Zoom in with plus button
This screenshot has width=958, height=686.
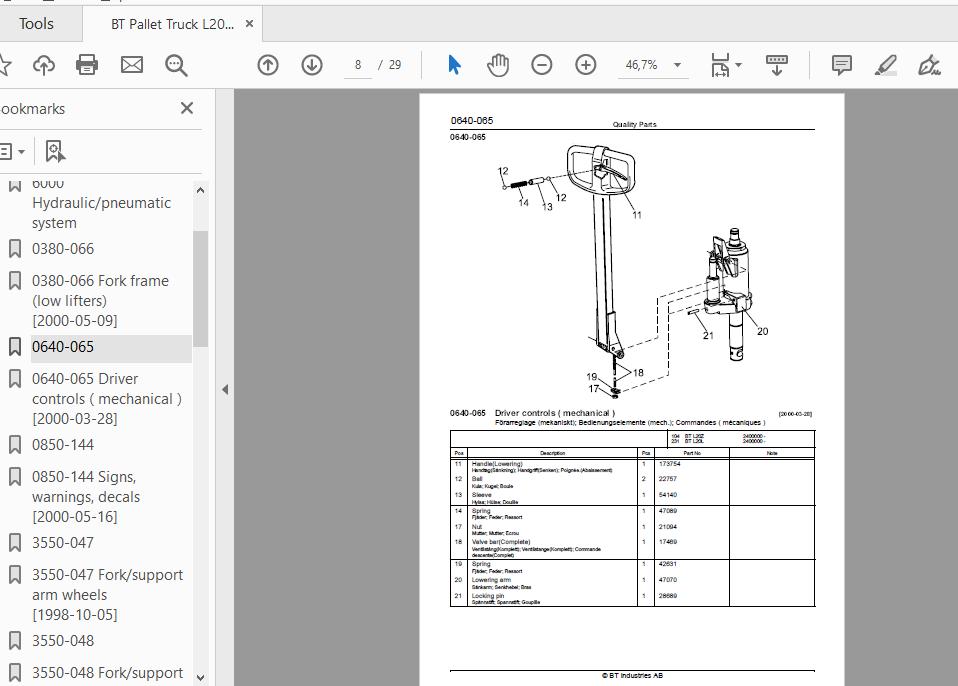[x=585, y=65]
